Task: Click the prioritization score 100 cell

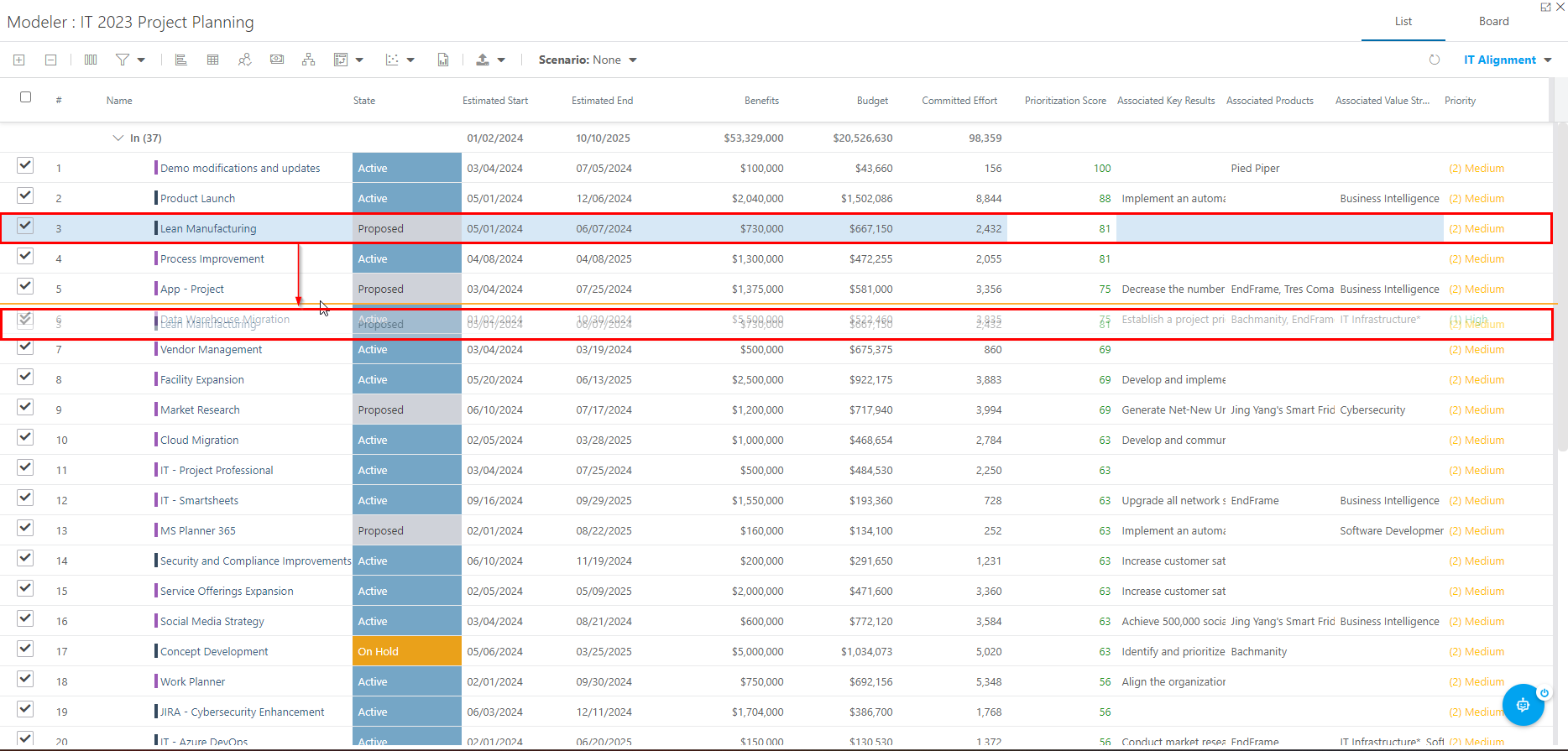Action: tap(1102, 168)
